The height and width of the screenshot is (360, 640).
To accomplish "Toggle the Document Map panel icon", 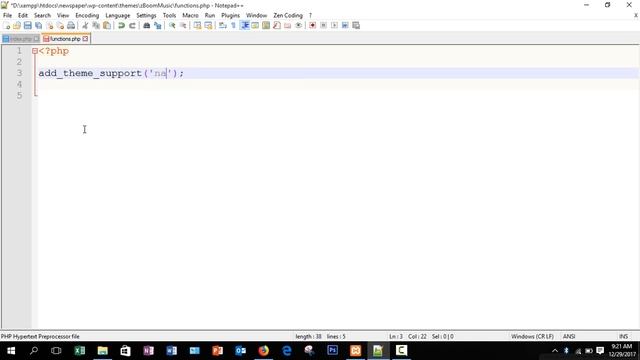I will 266,26.
